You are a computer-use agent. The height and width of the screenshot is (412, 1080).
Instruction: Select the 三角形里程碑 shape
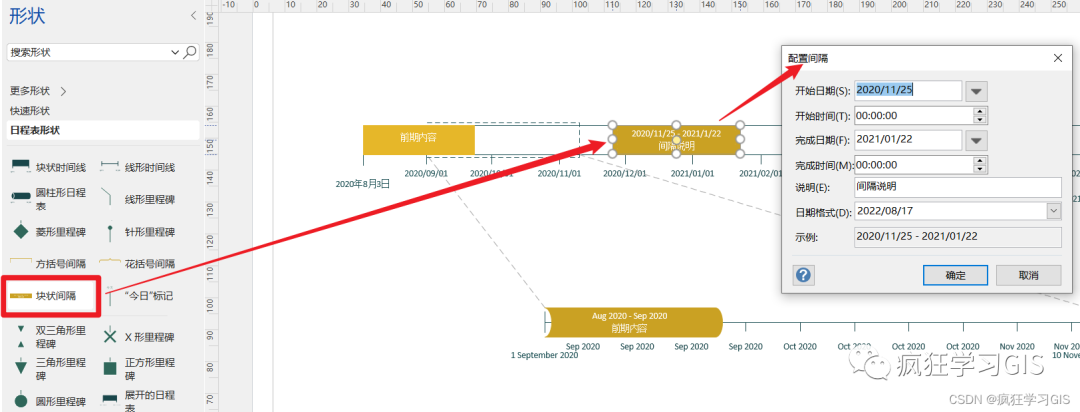(48, 369)
